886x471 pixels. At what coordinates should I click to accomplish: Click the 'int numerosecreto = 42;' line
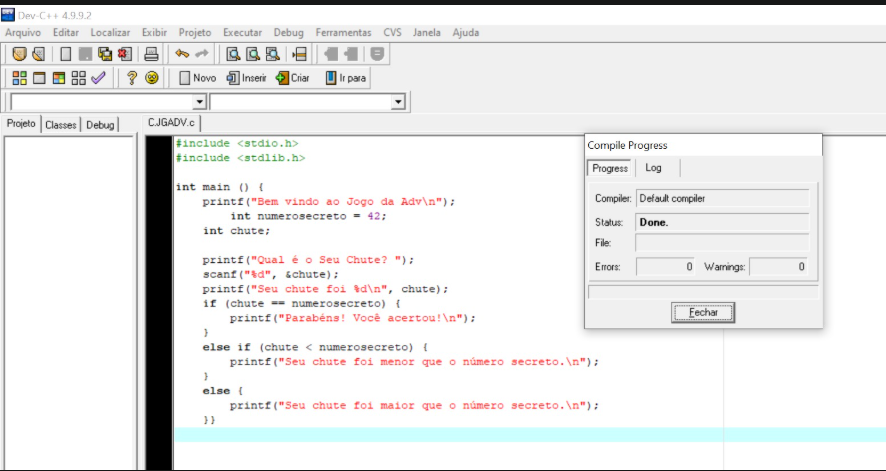coord(309,216)
